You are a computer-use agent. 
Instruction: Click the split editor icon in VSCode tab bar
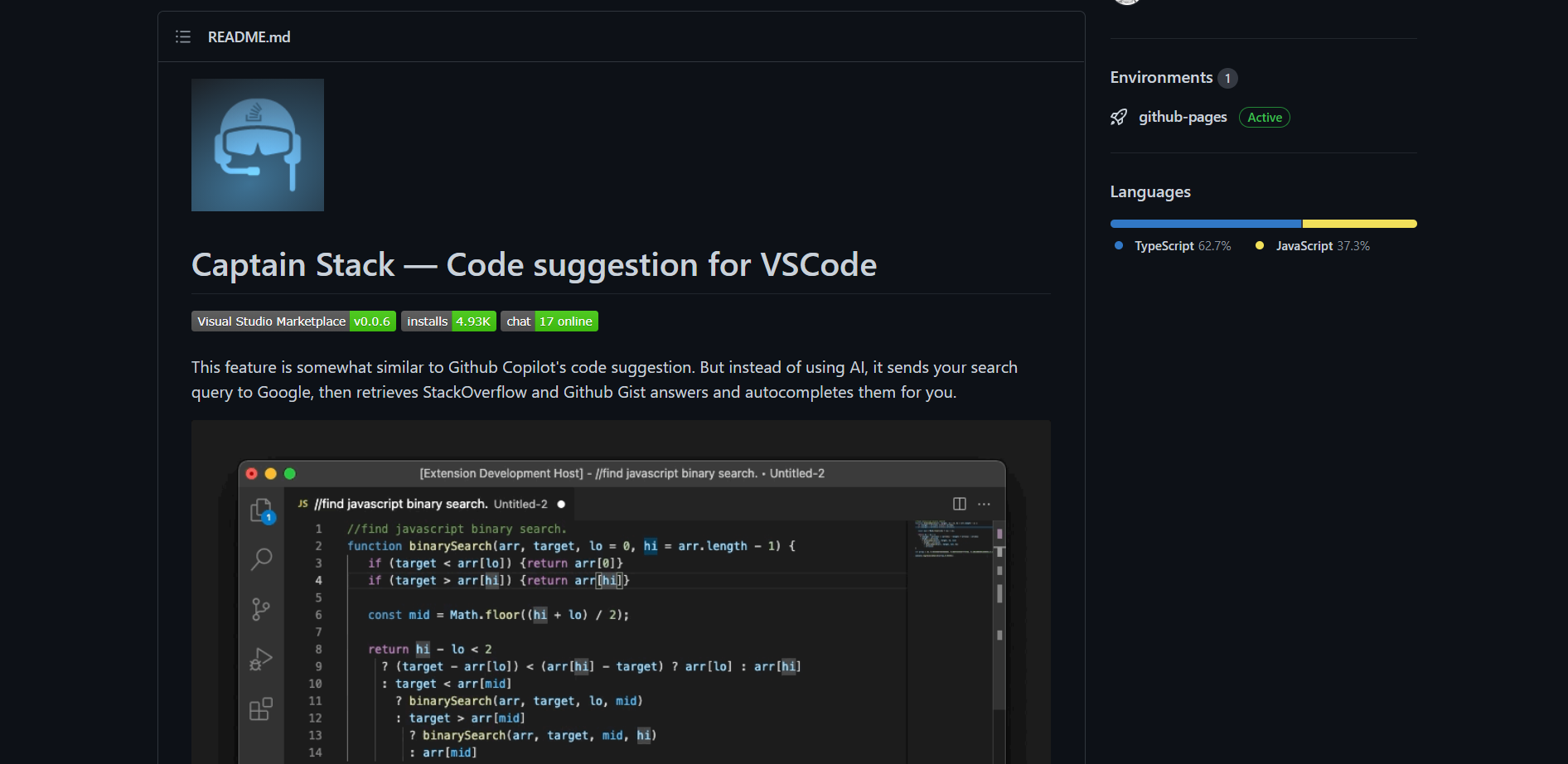click(960, 504)
